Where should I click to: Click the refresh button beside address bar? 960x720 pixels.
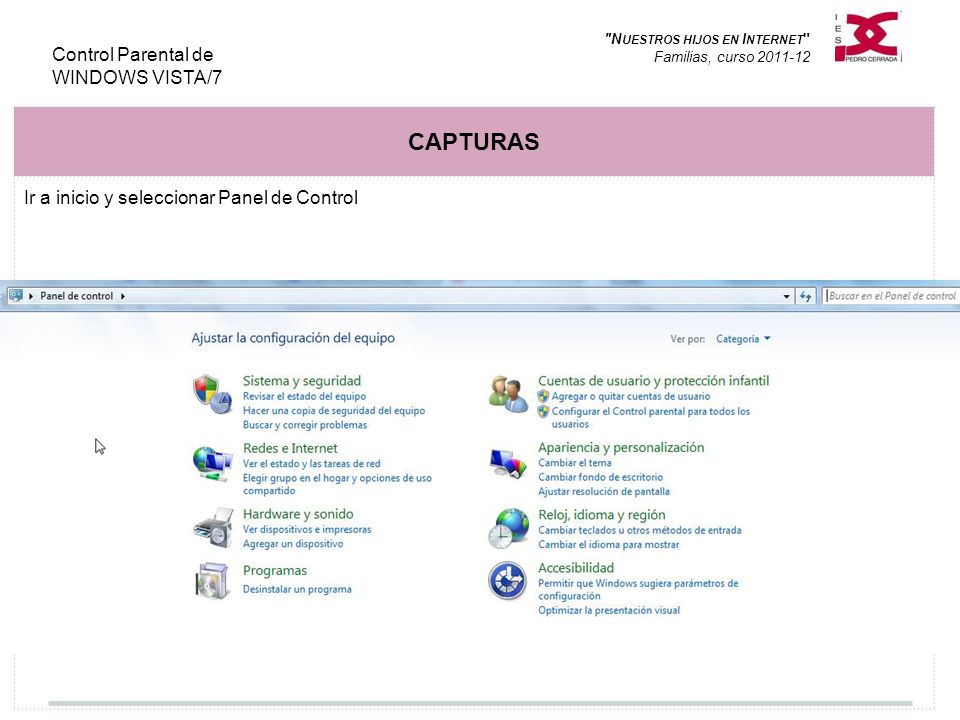(806, 296)
